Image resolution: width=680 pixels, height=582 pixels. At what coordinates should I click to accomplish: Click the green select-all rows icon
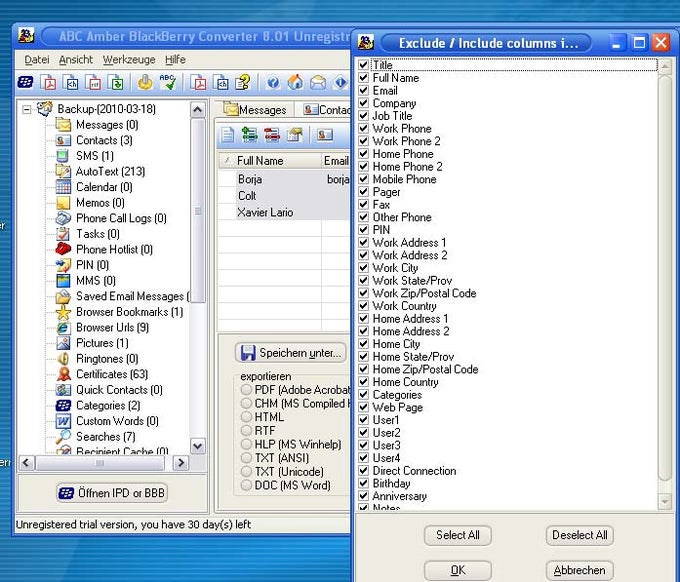(x=250, y=135)
